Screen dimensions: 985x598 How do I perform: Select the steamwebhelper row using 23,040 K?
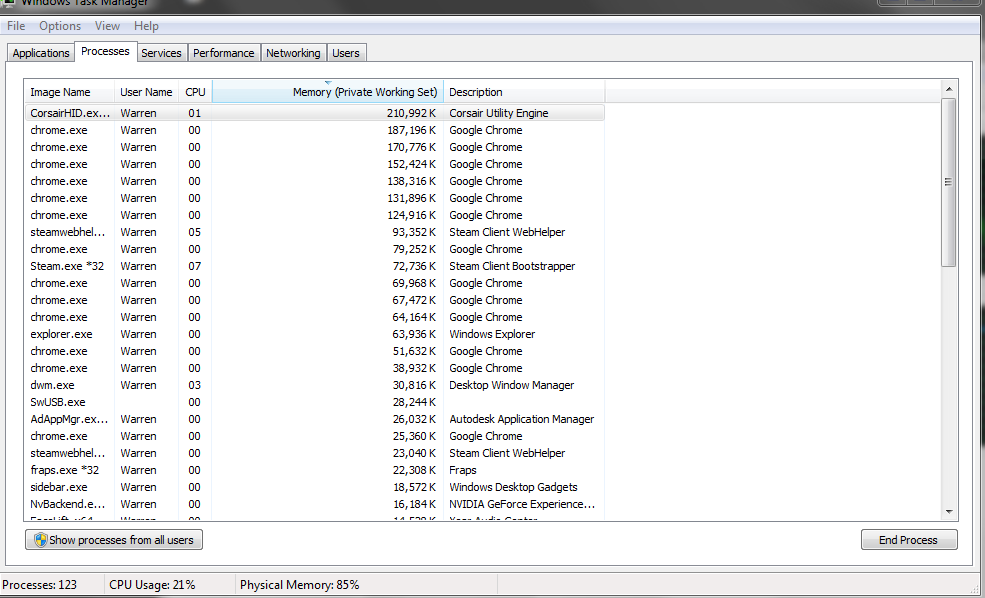click(x=315, y=452)
